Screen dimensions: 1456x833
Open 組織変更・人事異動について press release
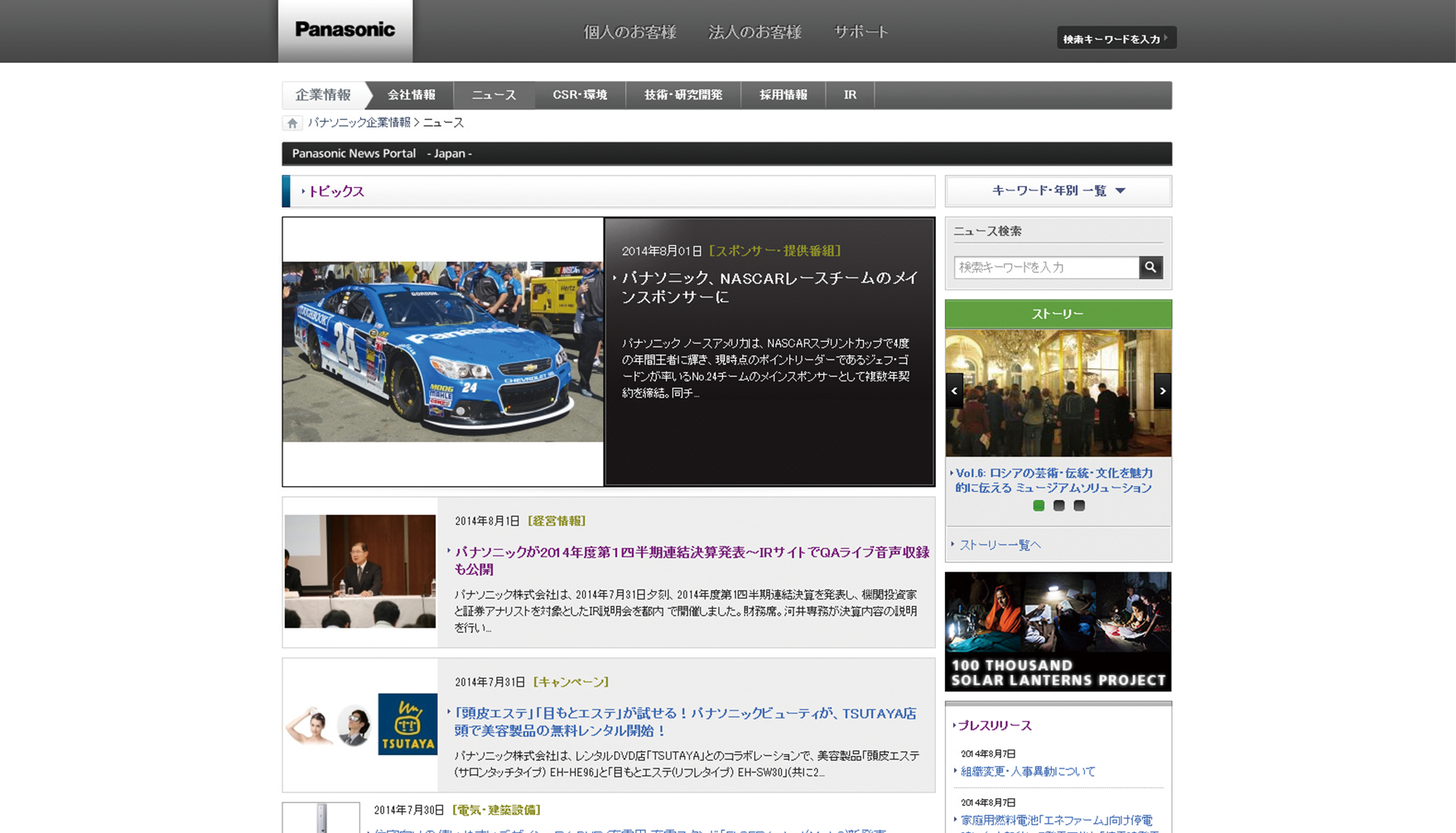pyautogui.click(x=1028, y=772)
